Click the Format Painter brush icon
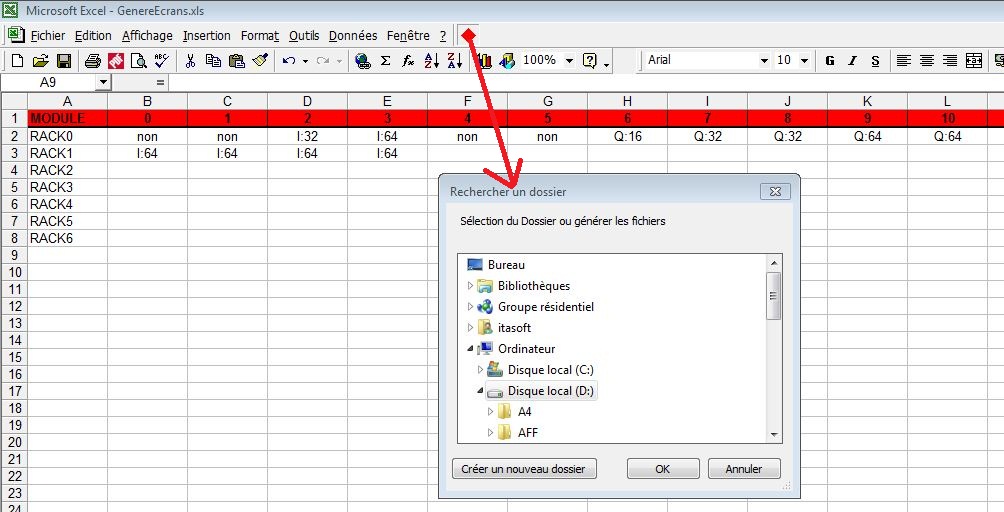 tap(260, 61)
